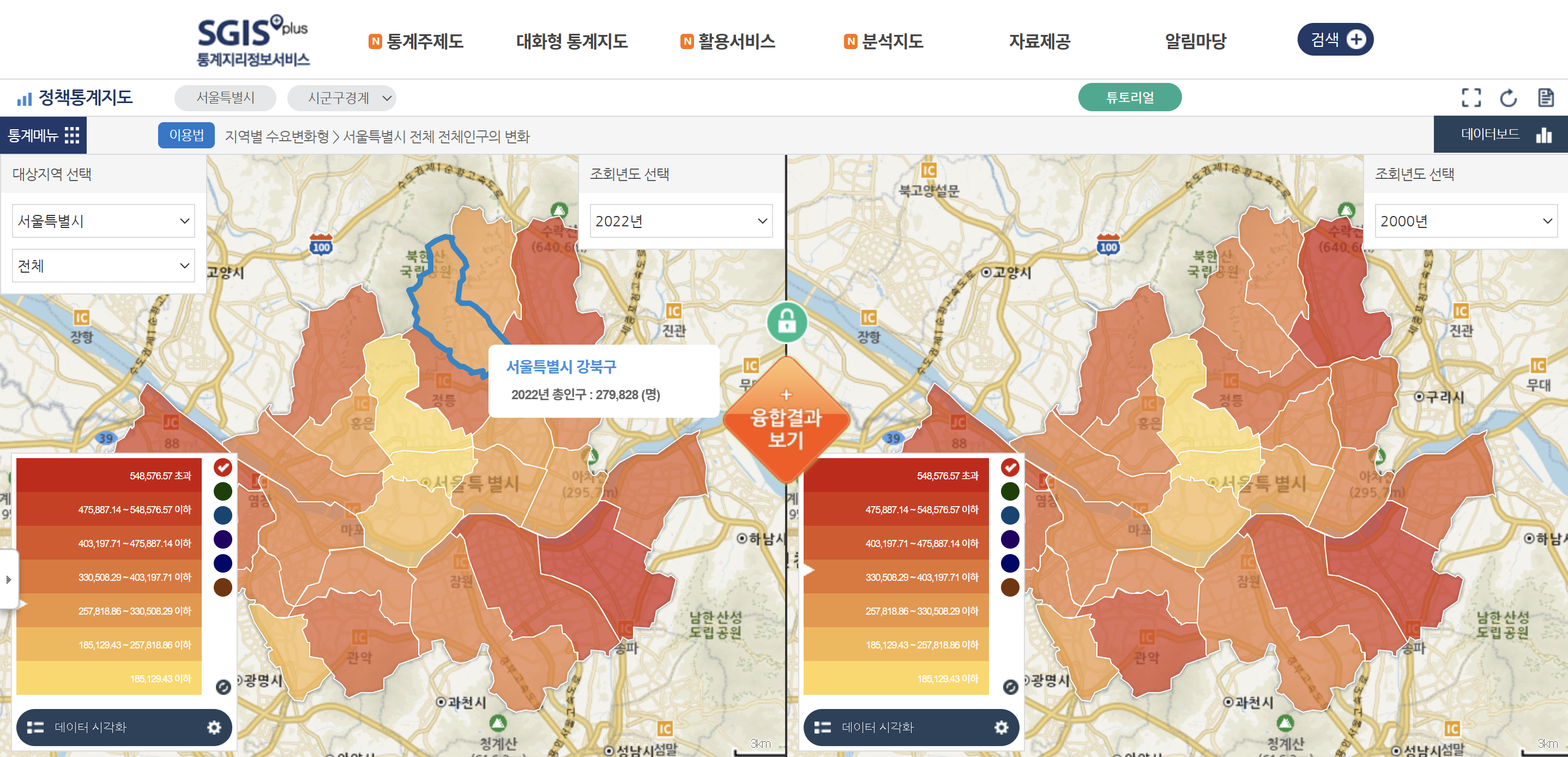The width and height of the screenshot is (1568, 757).
Task: Click the 튜토리얼 button
Action: [1129, 98]
